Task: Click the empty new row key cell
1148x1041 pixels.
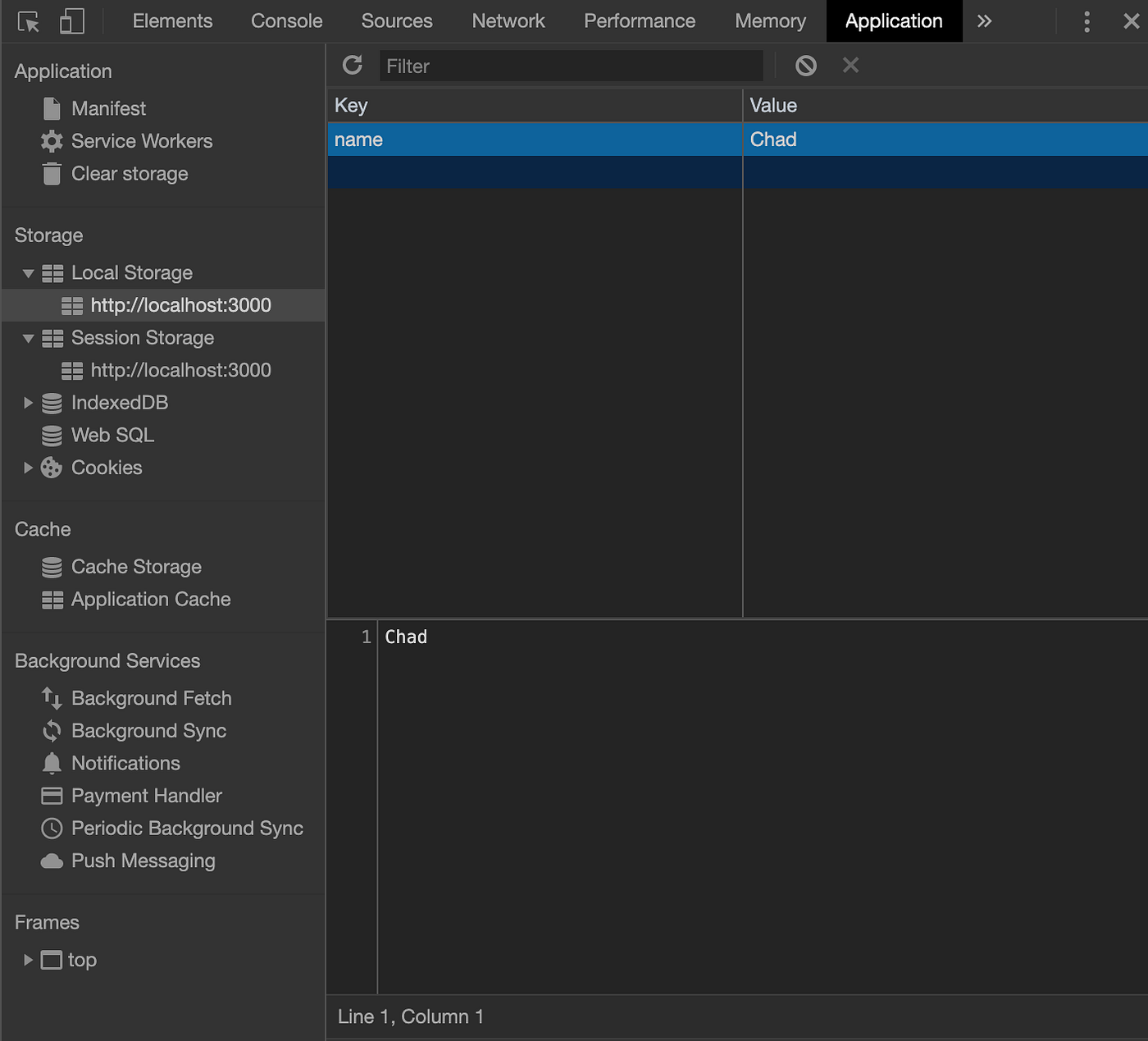Action: (x=535, y=172)
